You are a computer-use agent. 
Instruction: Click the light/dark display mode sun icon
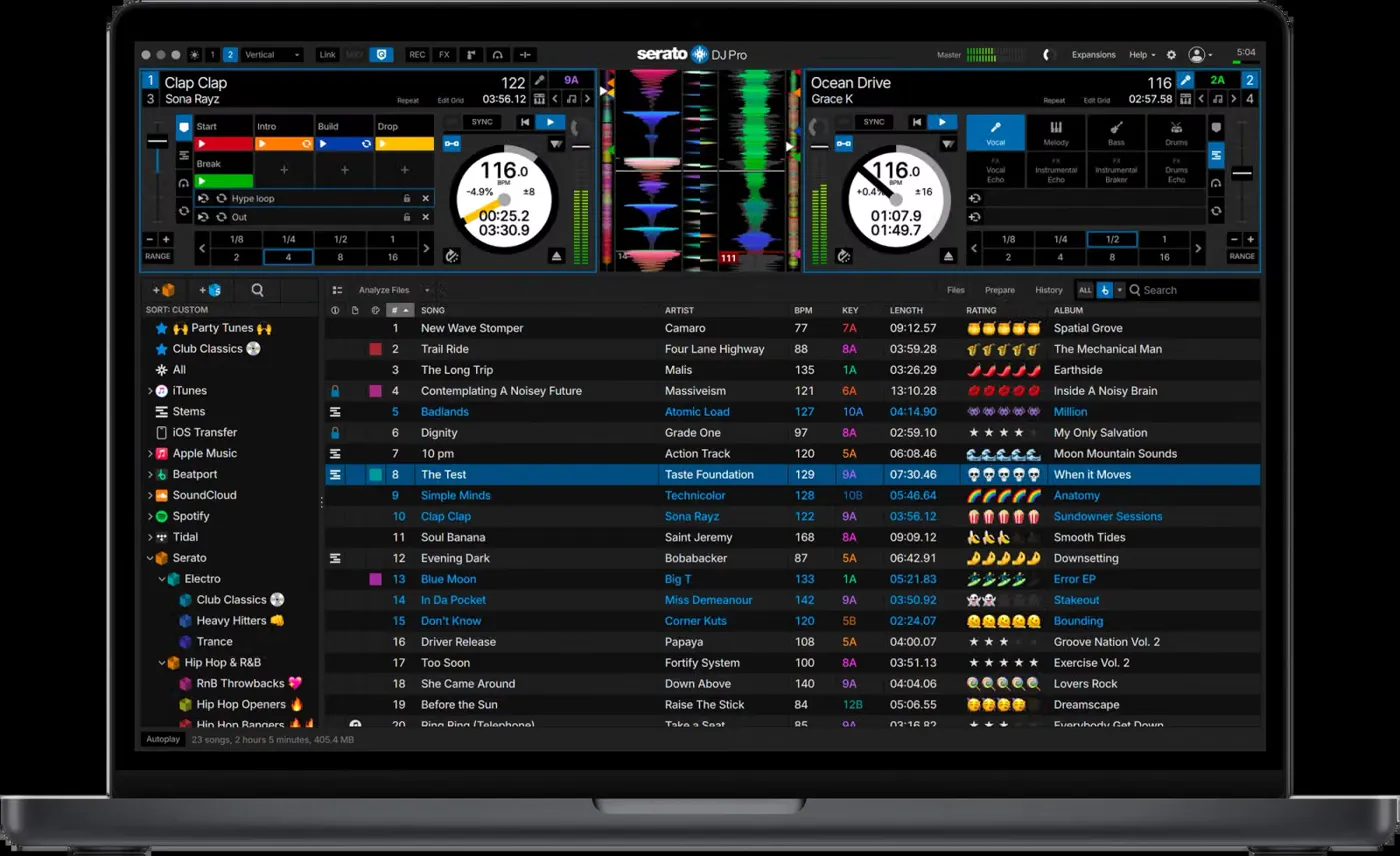point(194,55)
